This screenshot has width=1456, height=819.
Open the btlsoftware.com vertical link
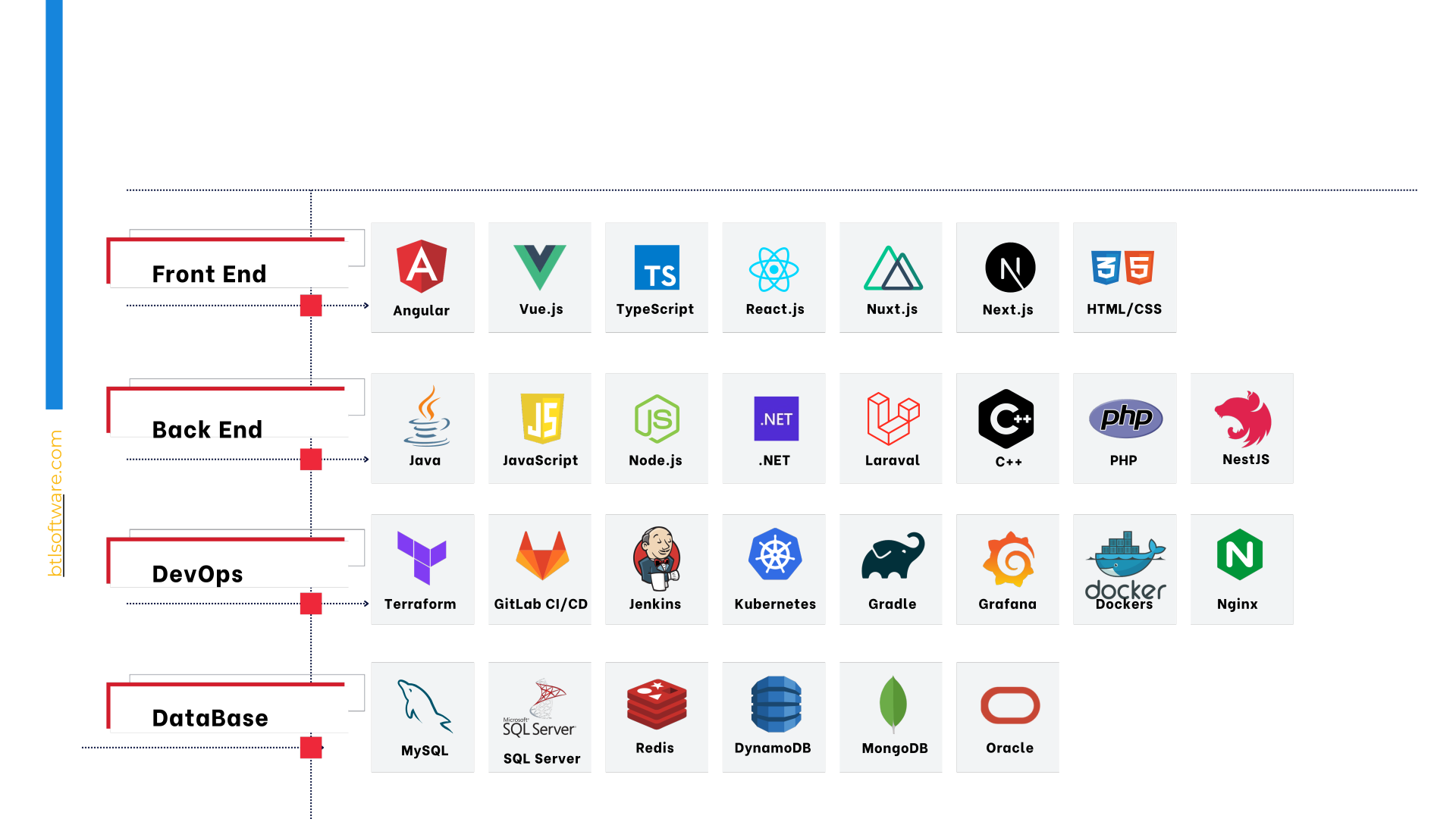[55, 504]
